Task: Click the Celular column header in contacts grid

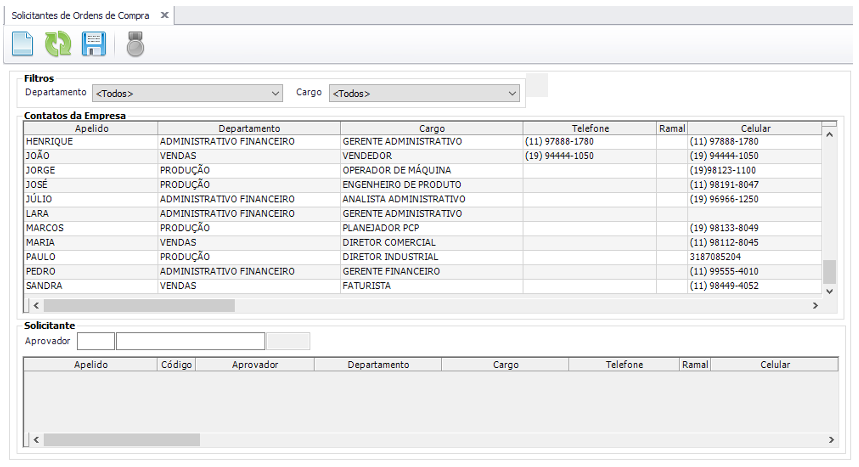Action: click(x=755, y=128)
